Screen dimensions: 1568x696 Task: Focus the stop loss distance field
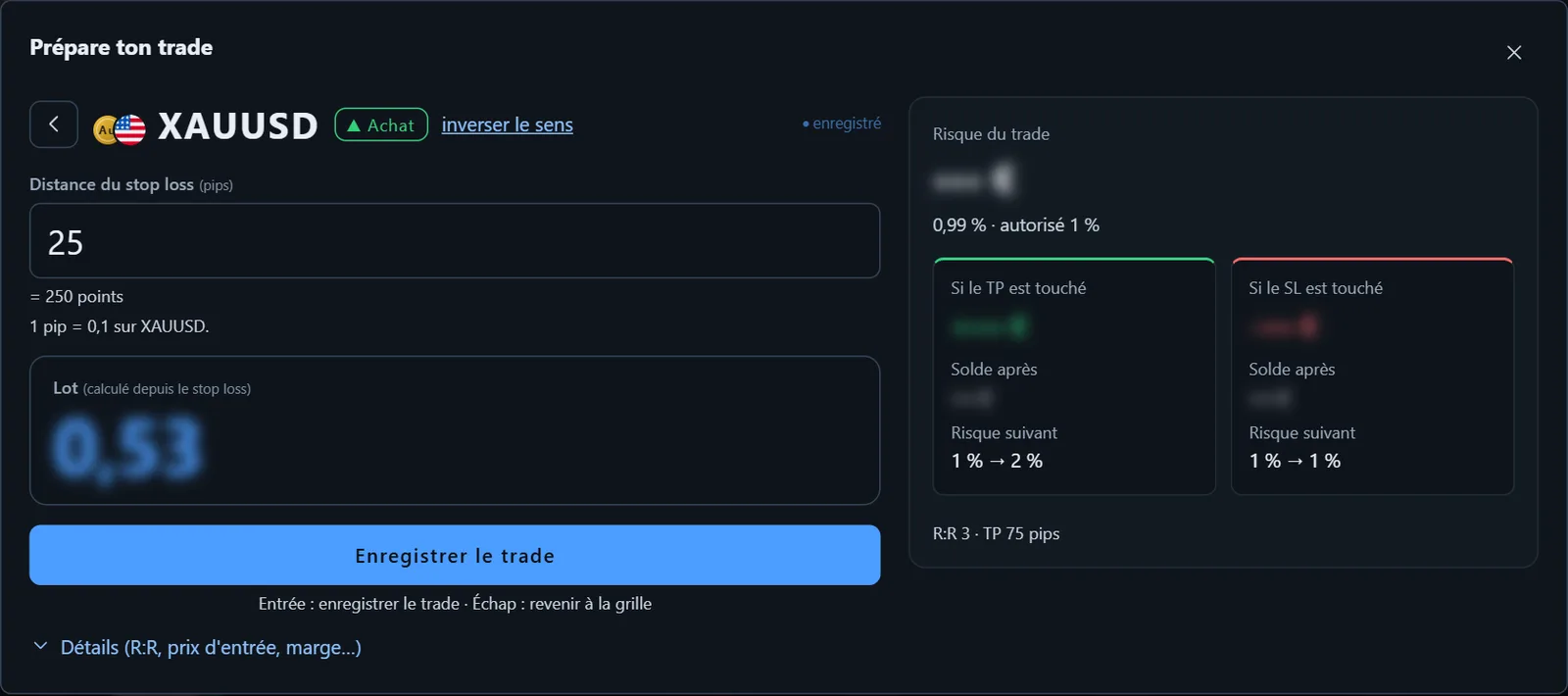pos(455,241)
